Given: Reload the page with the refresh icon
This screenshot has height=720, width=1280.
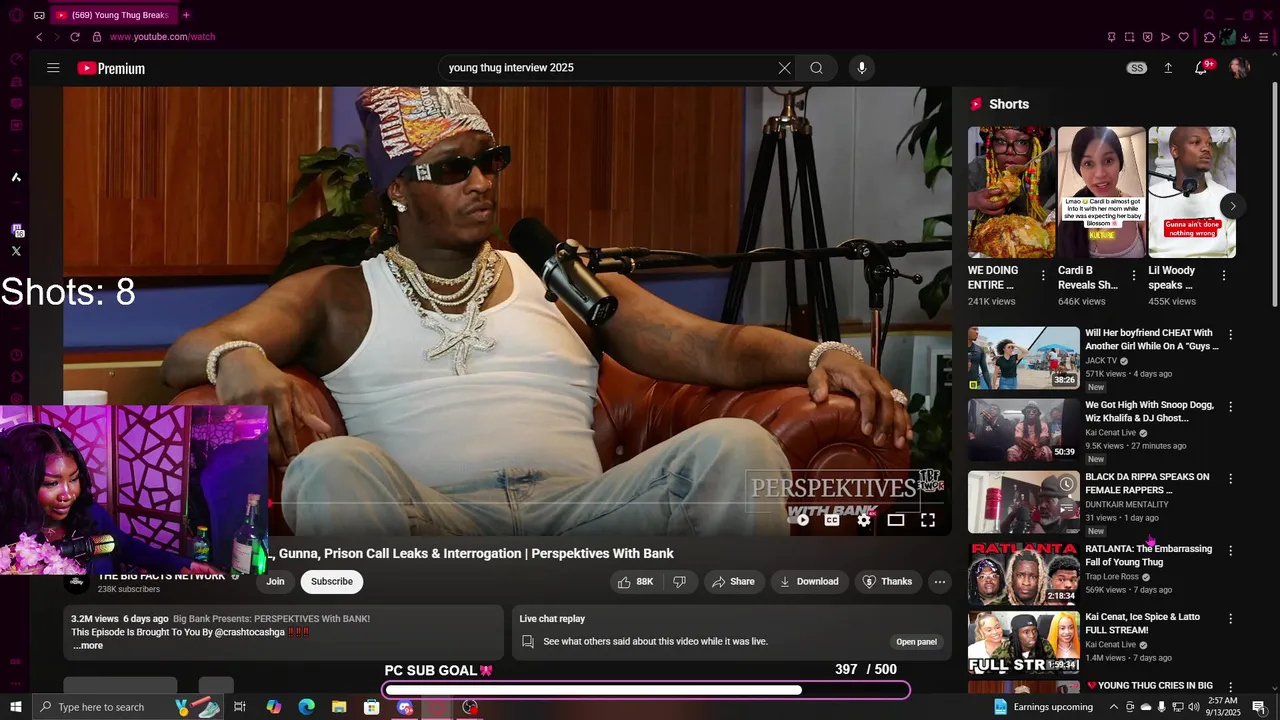Looking at the screenshot, I should coord(75,37).
